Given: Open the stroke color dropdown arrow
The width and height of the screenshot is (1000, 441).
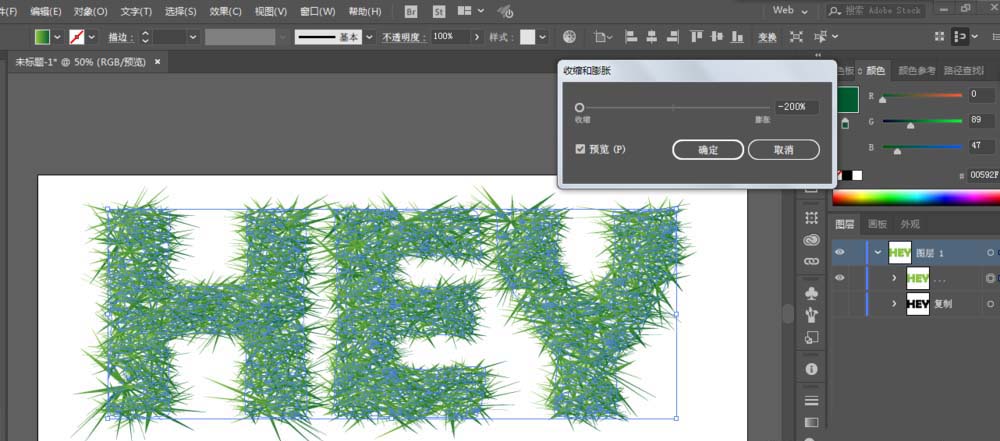Looking at the screenshot, I should point(92,37).
